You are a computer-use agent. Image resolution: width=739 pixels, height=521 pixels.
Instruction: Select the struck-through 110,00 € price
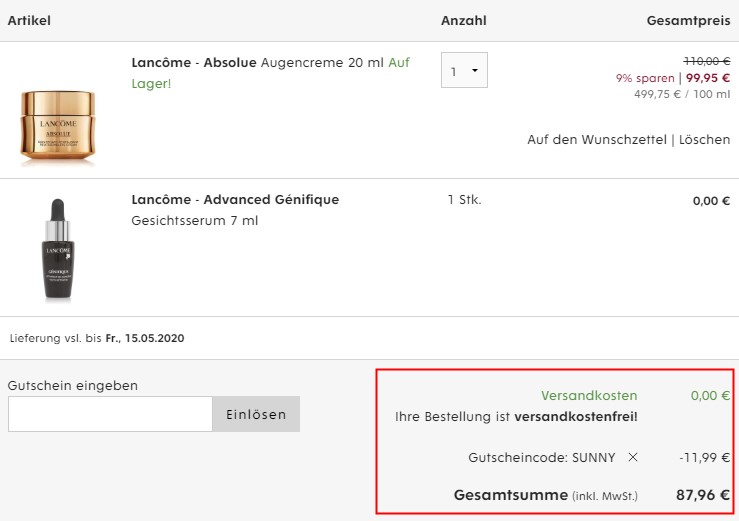[707, 61]
